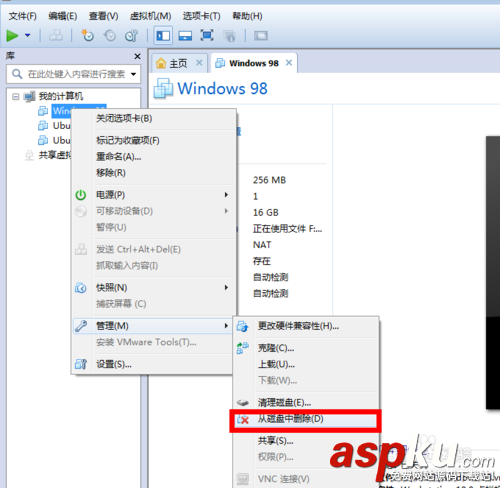Click the clone icon beside 克隆(C)...
The image size is (500, 488).
coord(242,348)
